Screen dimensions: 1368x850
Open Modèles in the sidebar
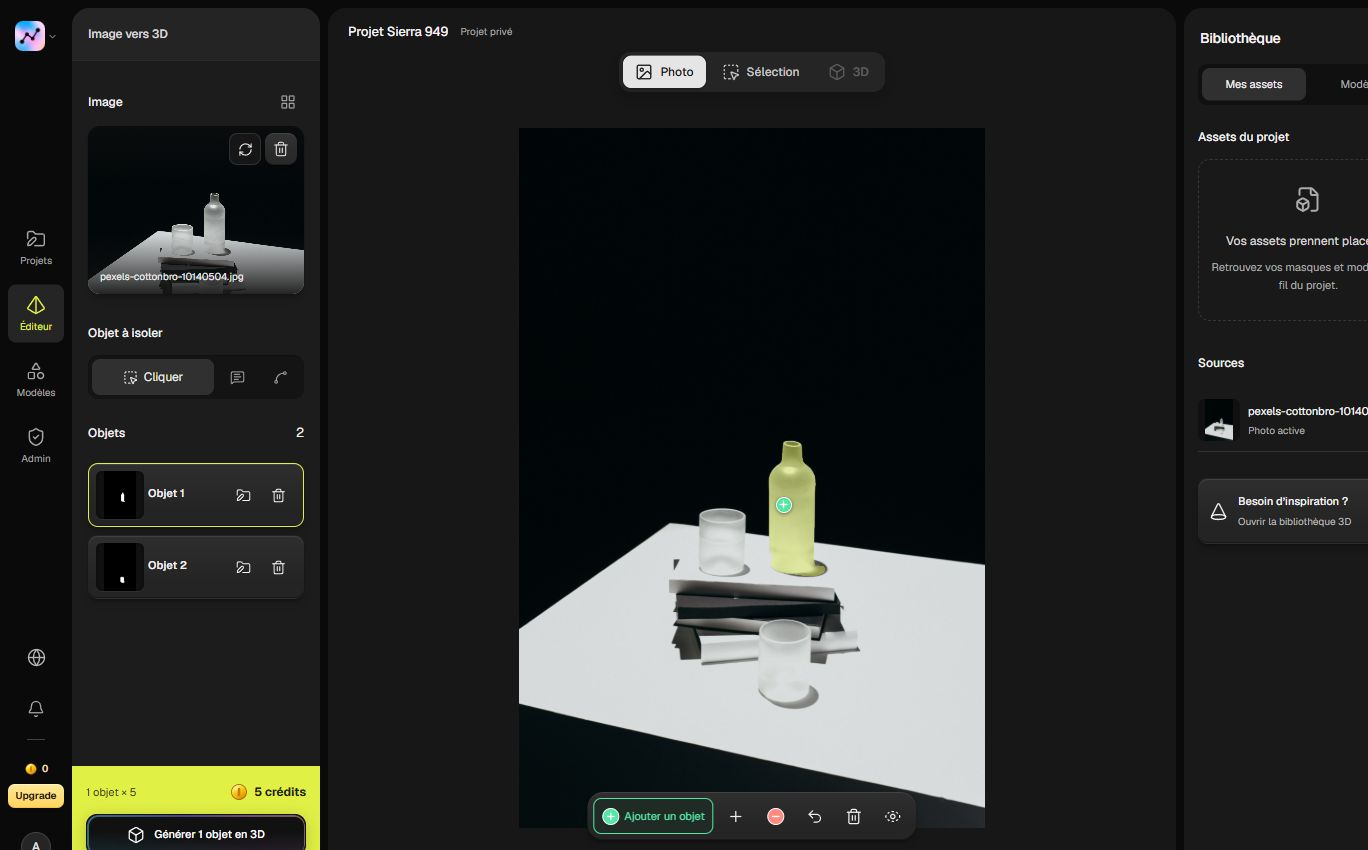coord(36,380)
